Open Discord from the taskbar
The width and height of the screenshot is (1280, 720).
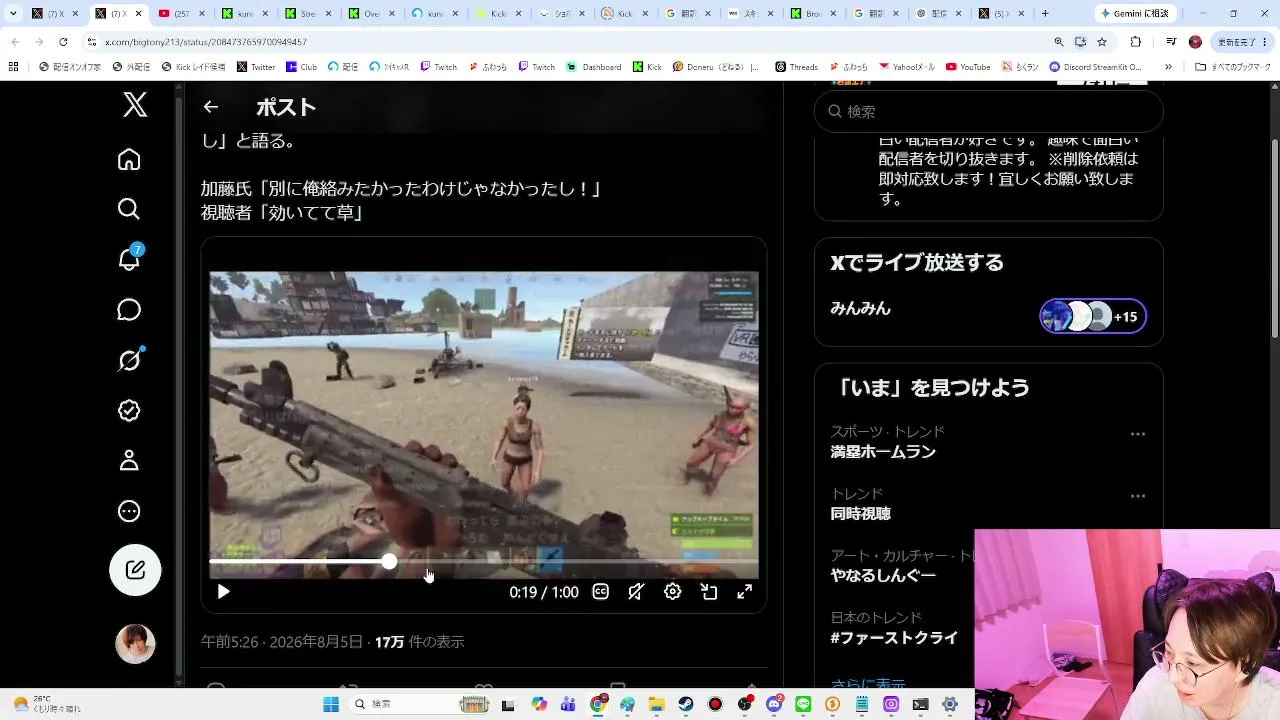pyautogui.click(x=774, y=704)
